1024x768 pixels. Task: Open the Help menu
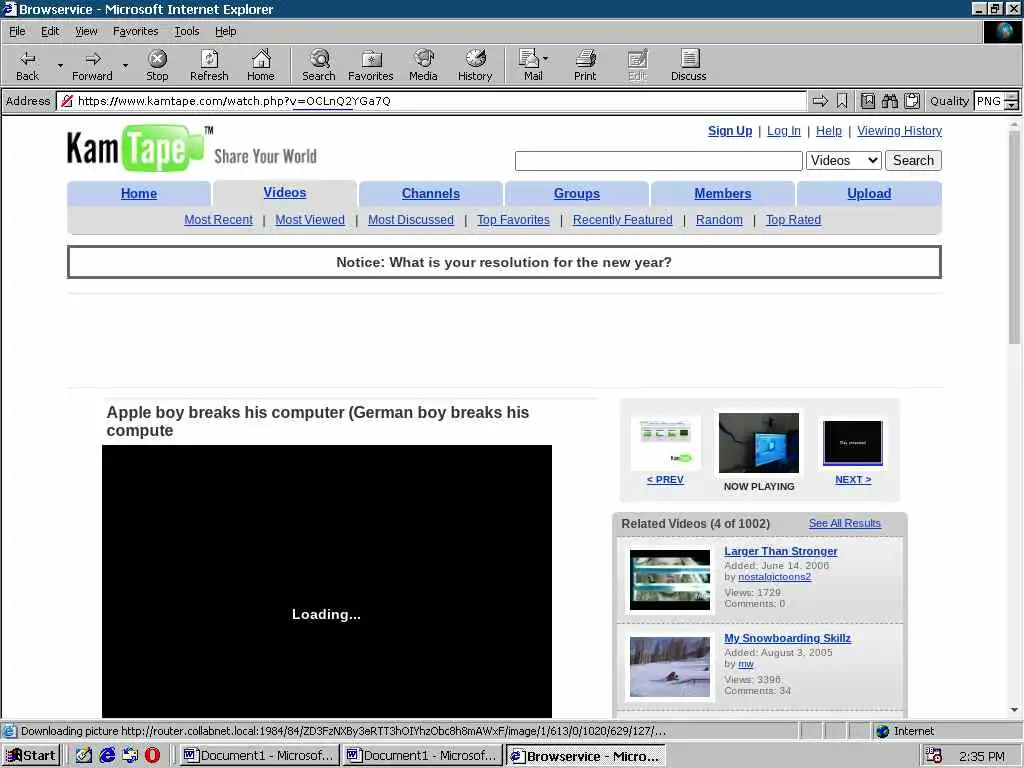coord(225,31)
